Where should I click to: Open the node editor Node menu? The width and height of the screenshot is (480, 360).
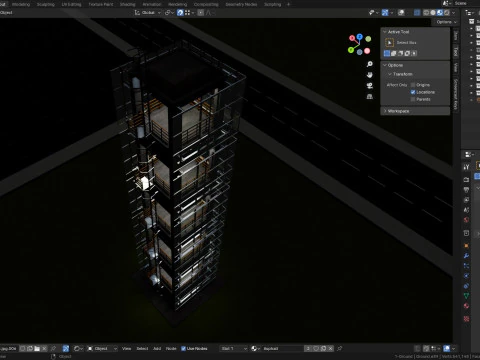(171, 348)
